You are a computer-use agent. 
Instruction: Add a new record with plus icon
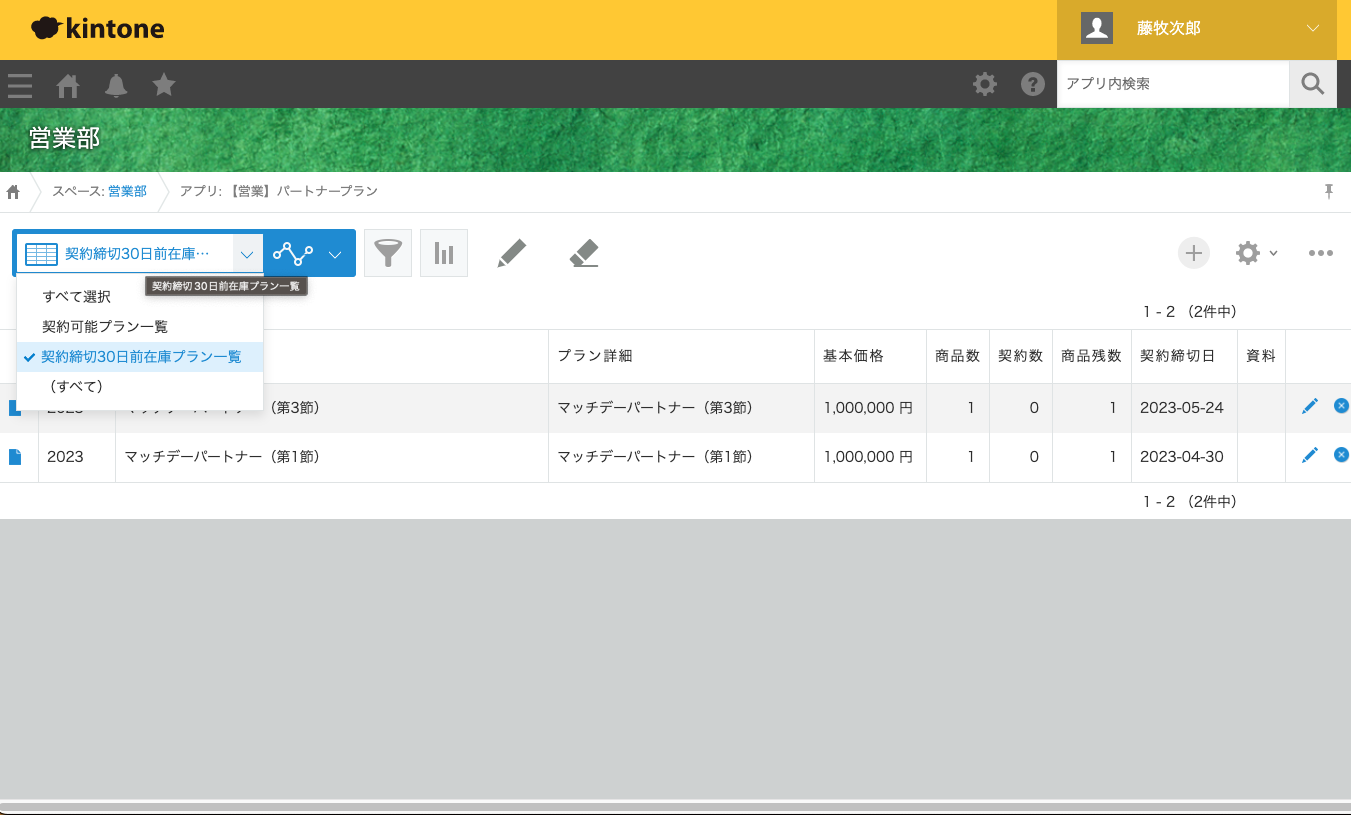(x=1193, y=253)
